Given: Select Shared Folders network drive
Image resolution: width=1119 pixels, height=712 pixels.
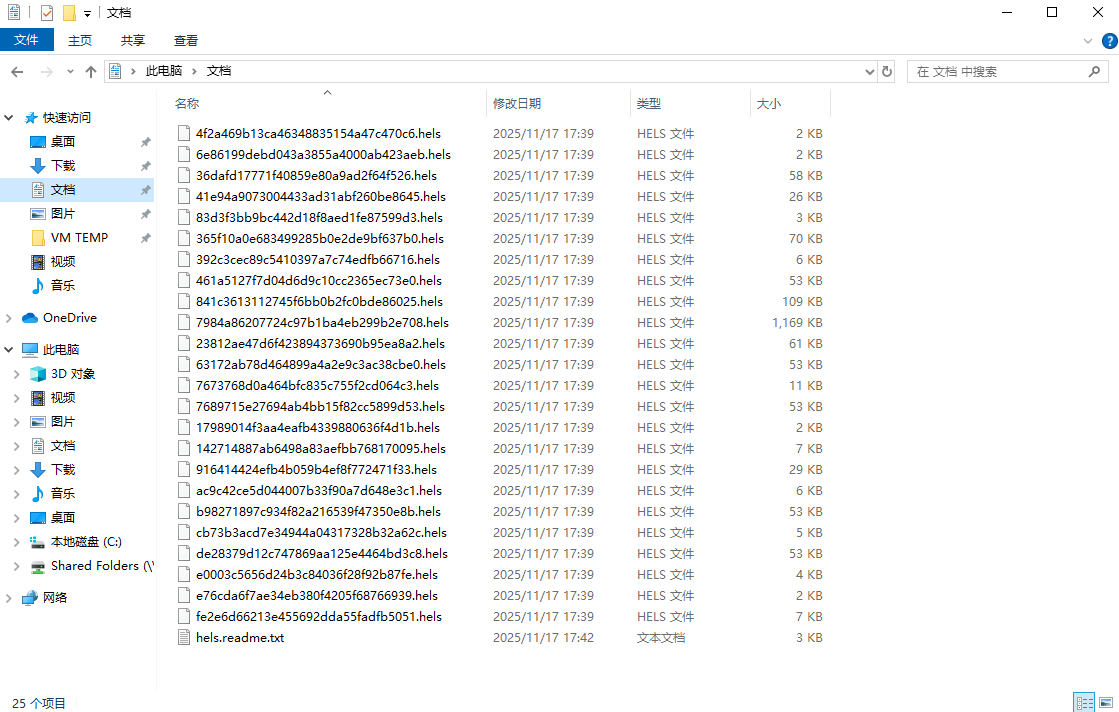Looking at the screenshot, I should click(x=101, y=566).
